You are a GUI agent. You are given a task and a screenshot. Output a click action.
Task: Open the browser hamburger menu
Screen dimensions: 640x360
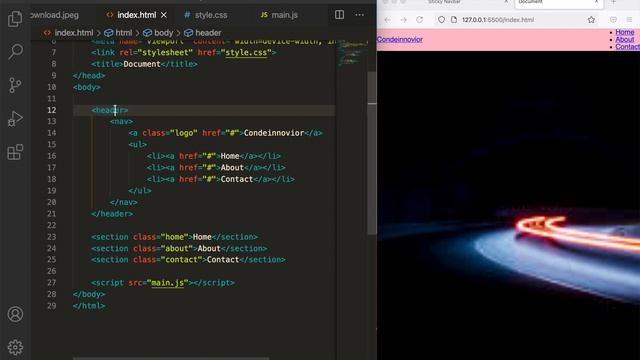click(x=629, y=20)
